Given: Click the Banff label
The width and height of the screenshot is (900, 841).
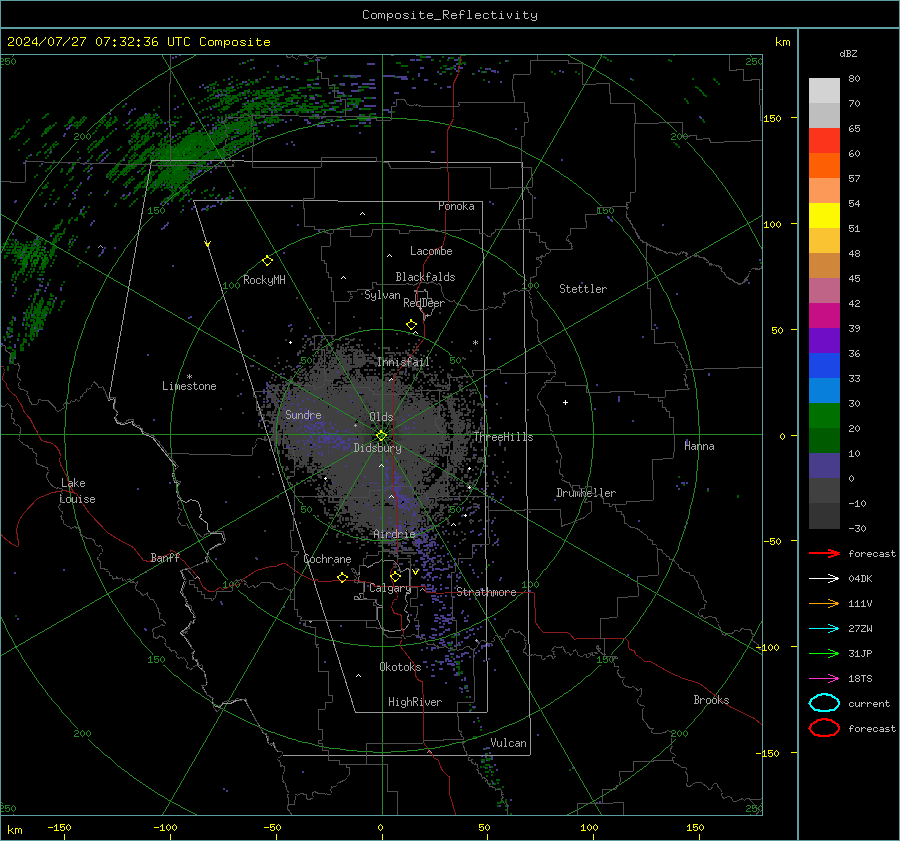Looking at the screenshot, I should 165,558.
